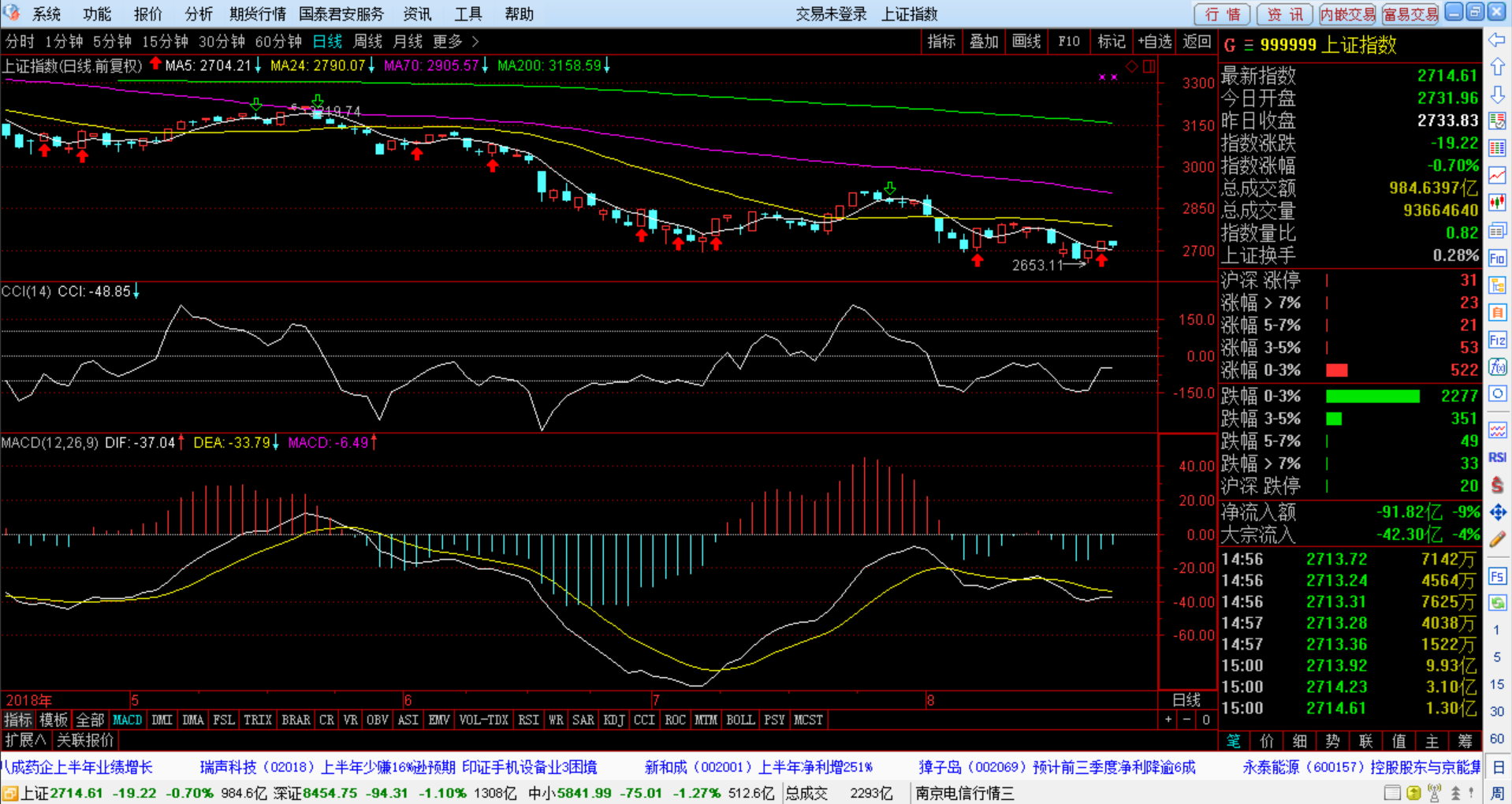The image size is (1512, 804).
Task: Toggle the 标记 mark option
Action: click(1111, 42)
